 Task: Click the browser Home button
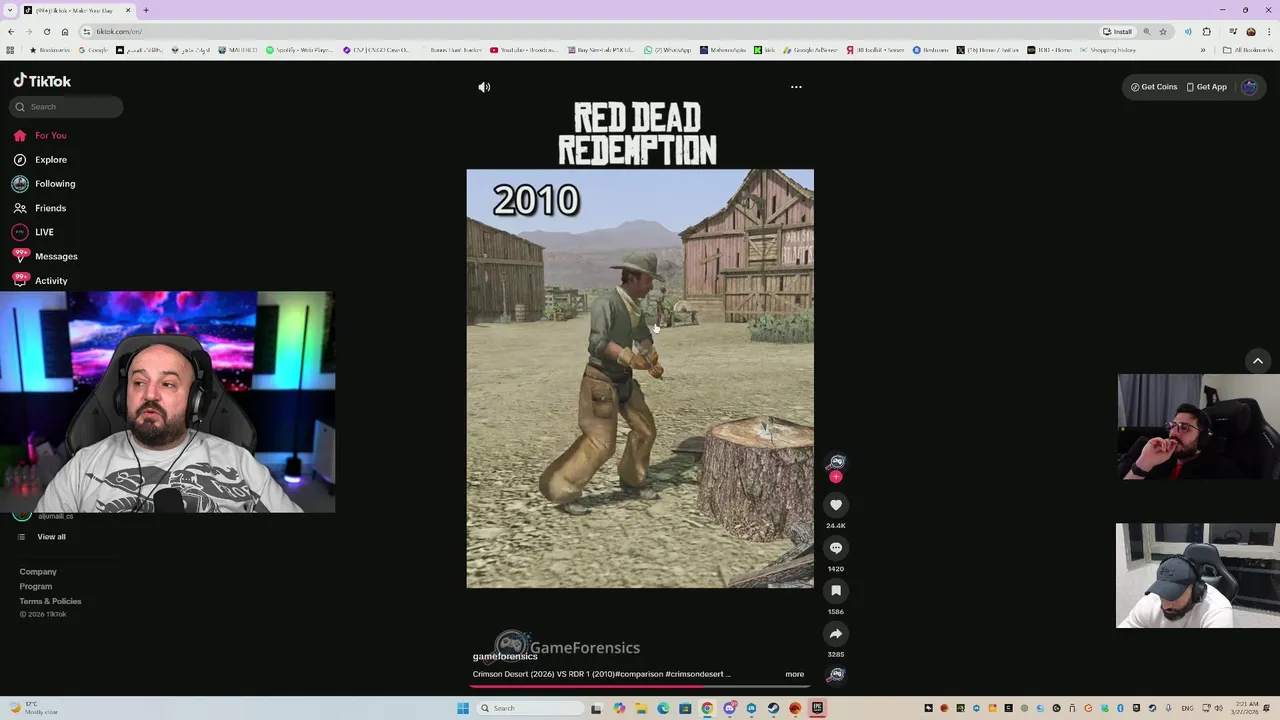(x=65, y=31)
